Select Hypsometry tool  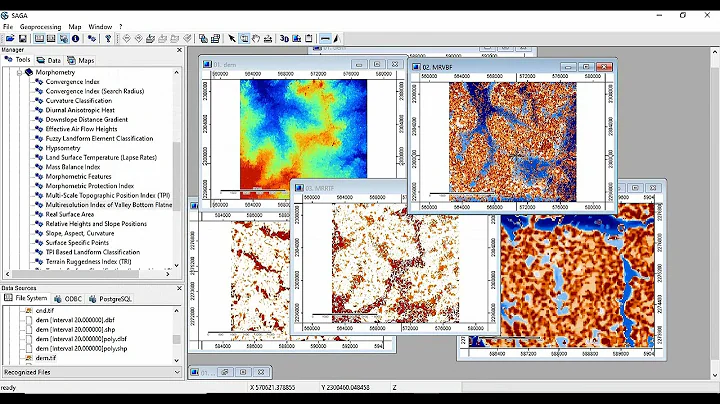point(63,148)
